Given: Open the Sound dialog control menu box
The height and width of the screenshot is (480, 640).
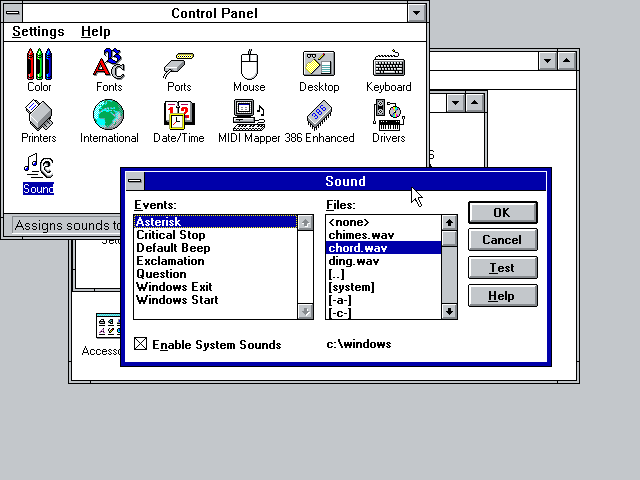Looking at the screenshot, I should pyautogui.click(x=135, y=181).
